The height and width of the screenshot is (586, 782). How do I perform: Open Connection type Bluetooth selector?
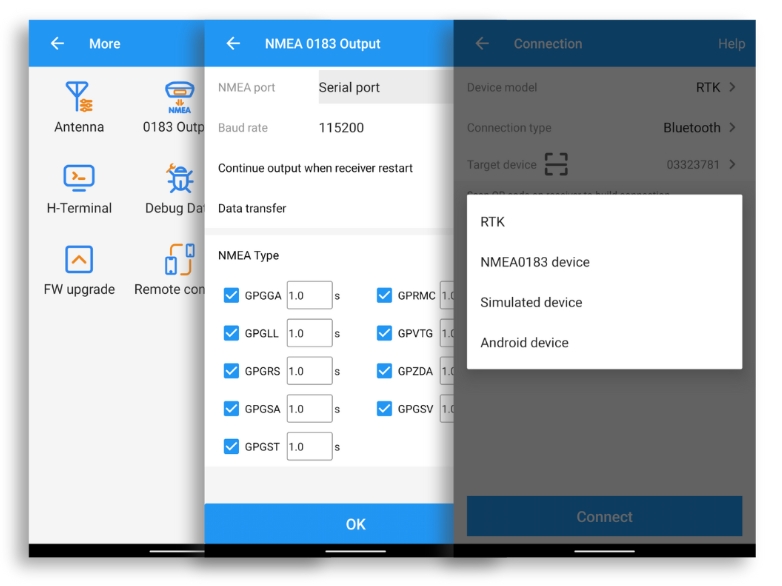[699, 128]
